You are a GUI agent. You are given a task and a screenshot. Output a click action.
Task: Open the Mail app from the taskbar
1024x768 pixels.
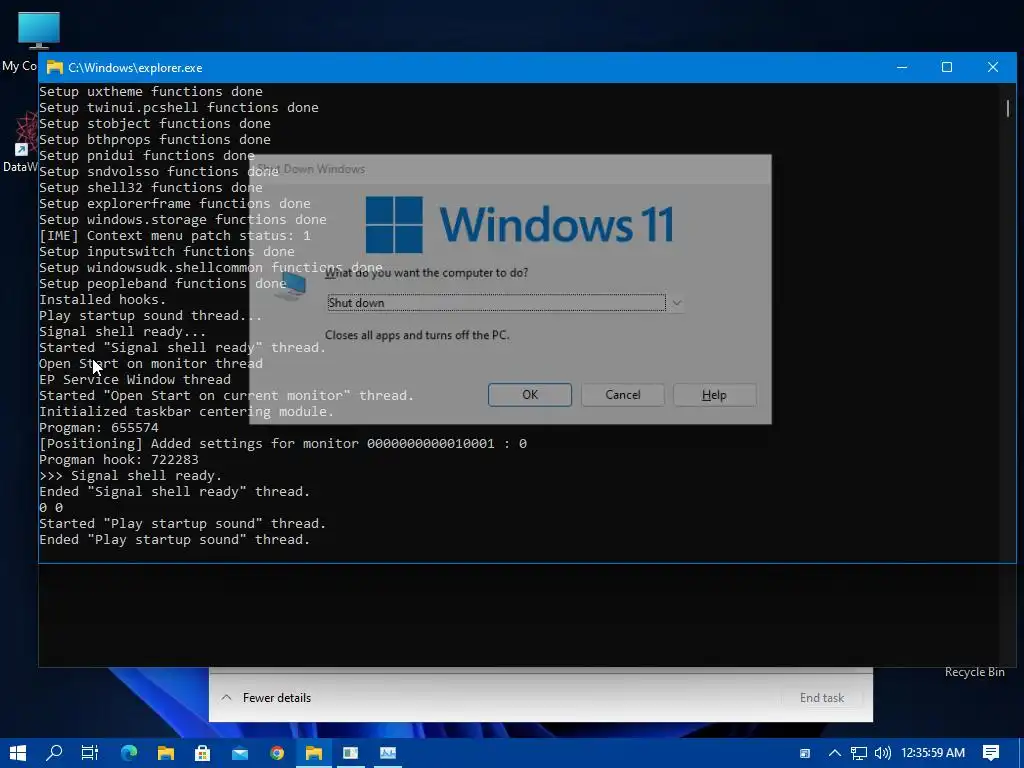point(240,752)
